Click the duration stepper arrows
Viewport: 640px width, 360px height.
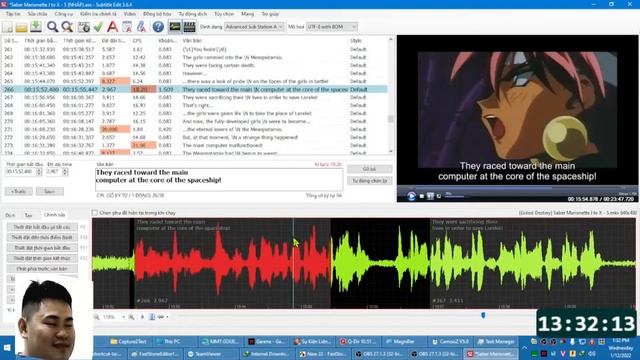65,172
